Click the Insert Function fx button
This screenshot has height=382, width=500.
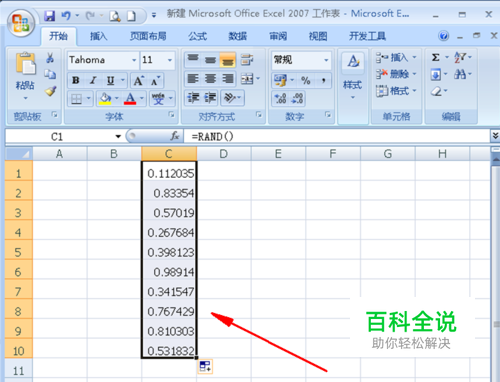175,136
